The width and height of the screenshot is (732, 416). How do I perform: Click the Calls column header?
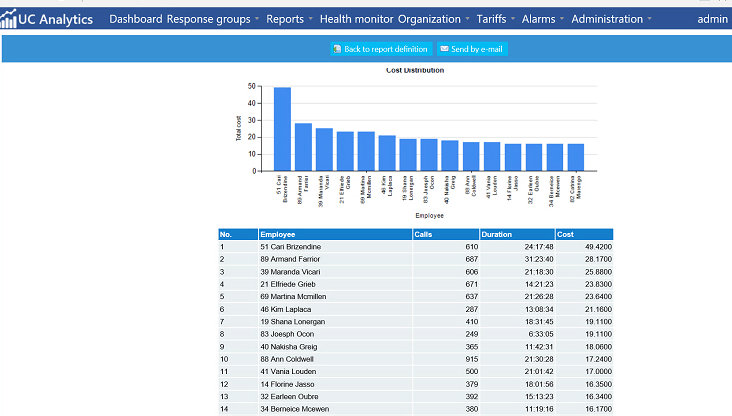(x=446, y=234)
